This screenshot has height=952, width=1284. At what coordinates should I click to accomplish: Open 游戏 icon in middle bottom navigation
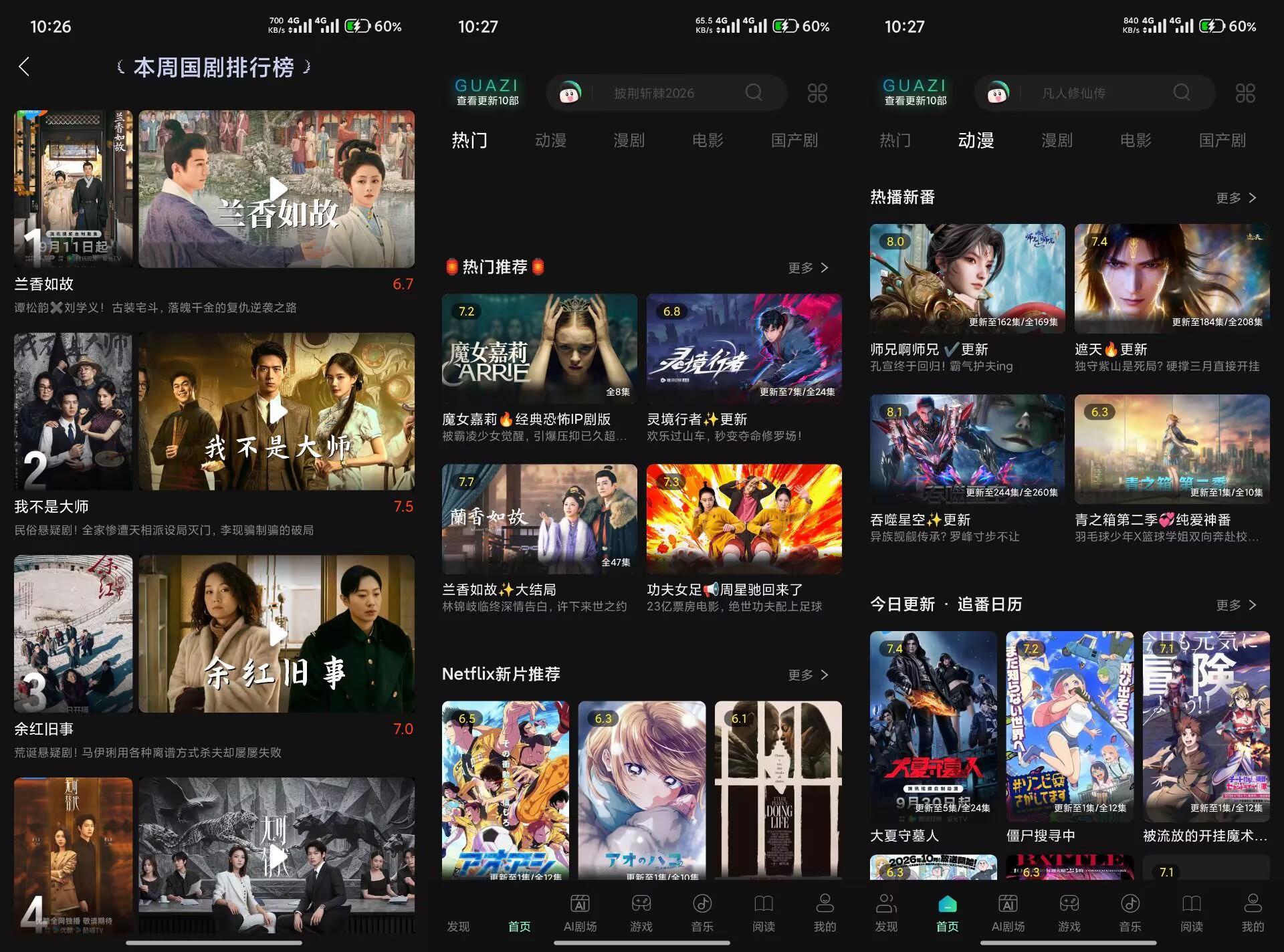pos(641,913)
